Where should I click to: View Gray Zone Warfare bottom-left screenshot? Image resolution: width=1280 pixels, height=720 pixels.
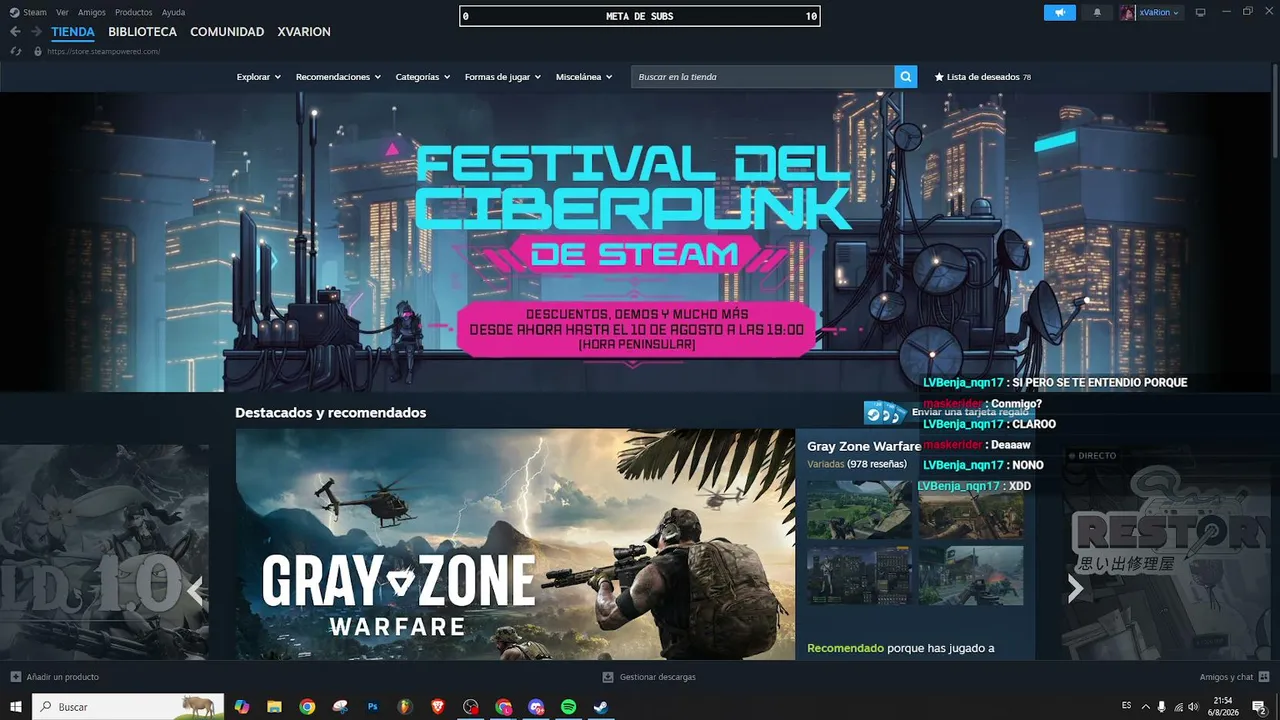(x=859, y=575)
